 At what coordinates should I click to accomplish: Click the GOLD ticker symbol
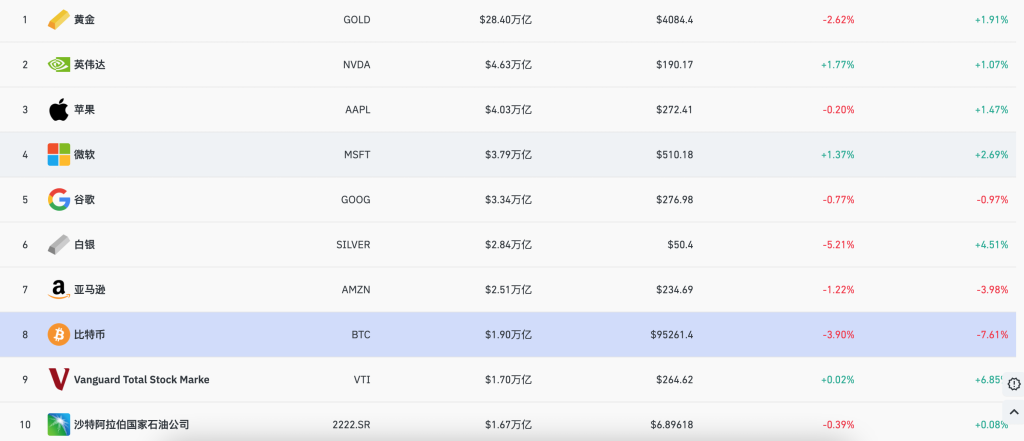pyautogui.click(x=356, y=20)
